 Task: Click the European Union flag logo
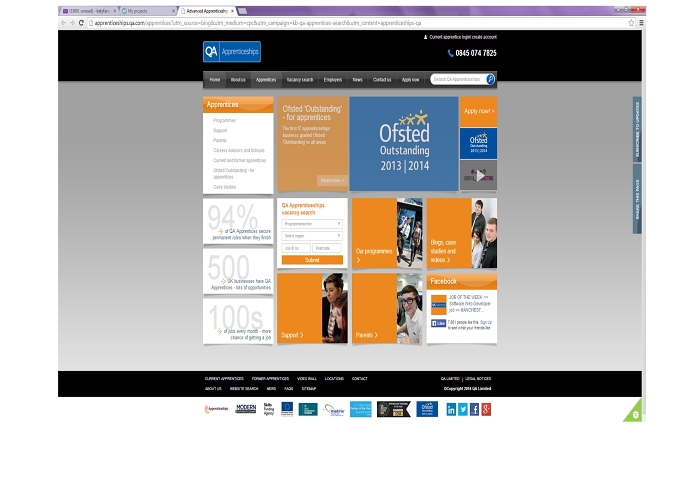[x=287, y=409]
